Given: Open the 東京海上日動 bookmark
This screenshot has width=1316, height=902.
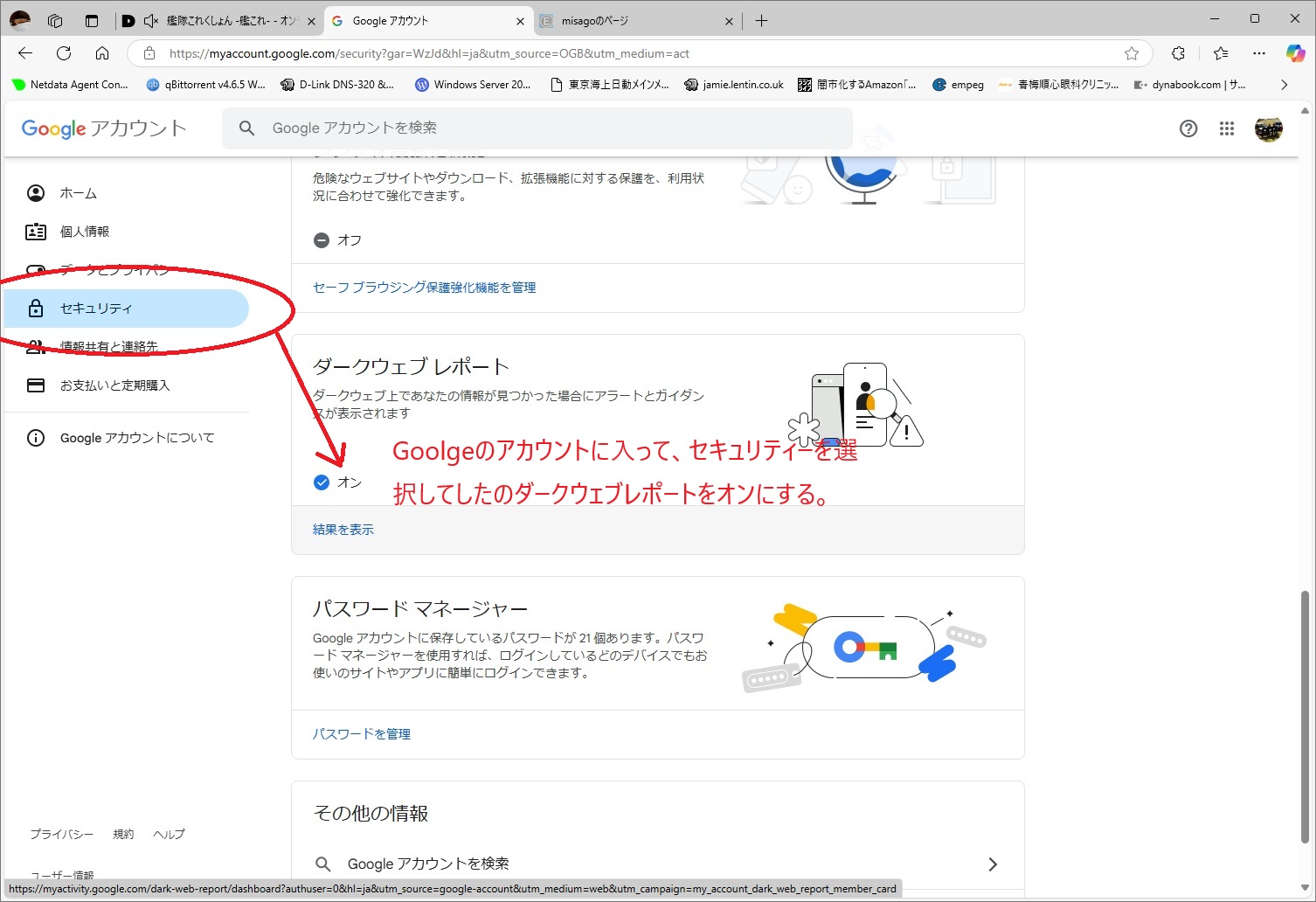Looking at the screenshot, I should 609,85.
